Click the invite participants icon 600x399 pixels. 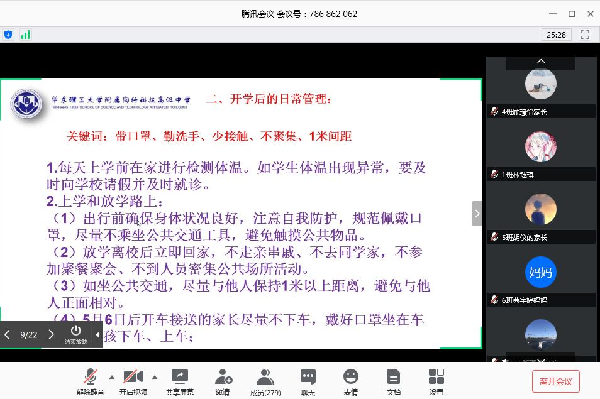click(x=223, y=381)
